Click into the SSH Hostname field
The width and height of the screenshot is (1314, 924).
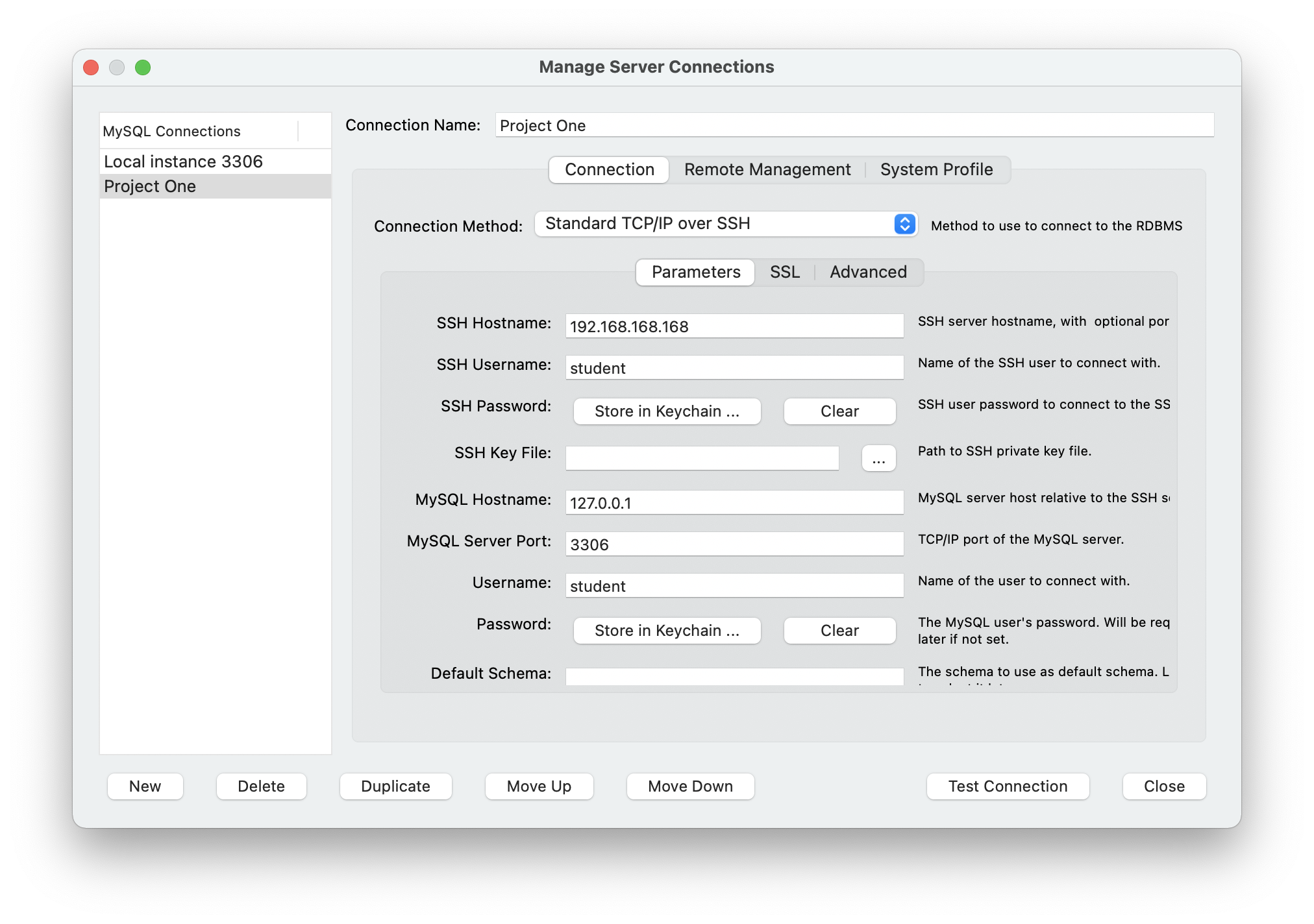[734, 326]
